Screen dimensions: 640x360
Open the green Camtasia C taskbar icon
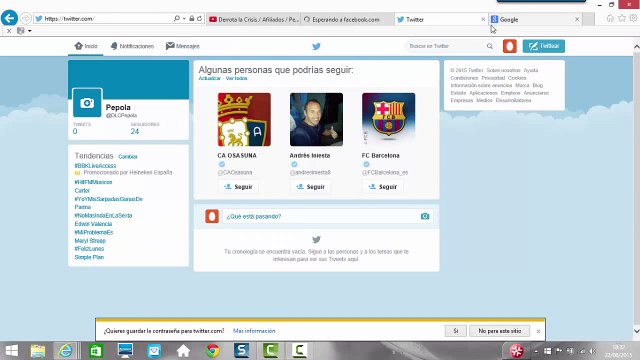271,351
